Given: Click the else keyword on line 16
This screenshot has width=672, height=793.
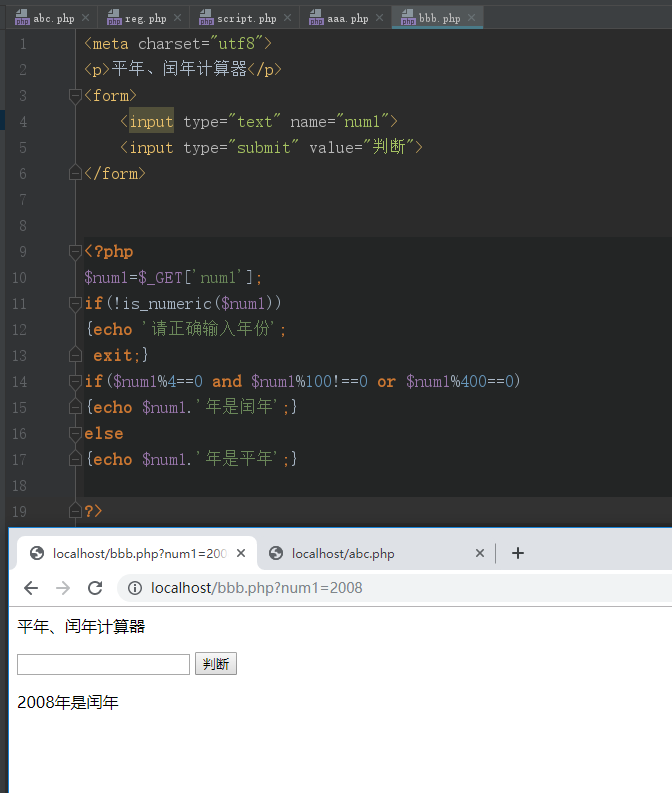Looking at the screenshot, I should (104, 433).
